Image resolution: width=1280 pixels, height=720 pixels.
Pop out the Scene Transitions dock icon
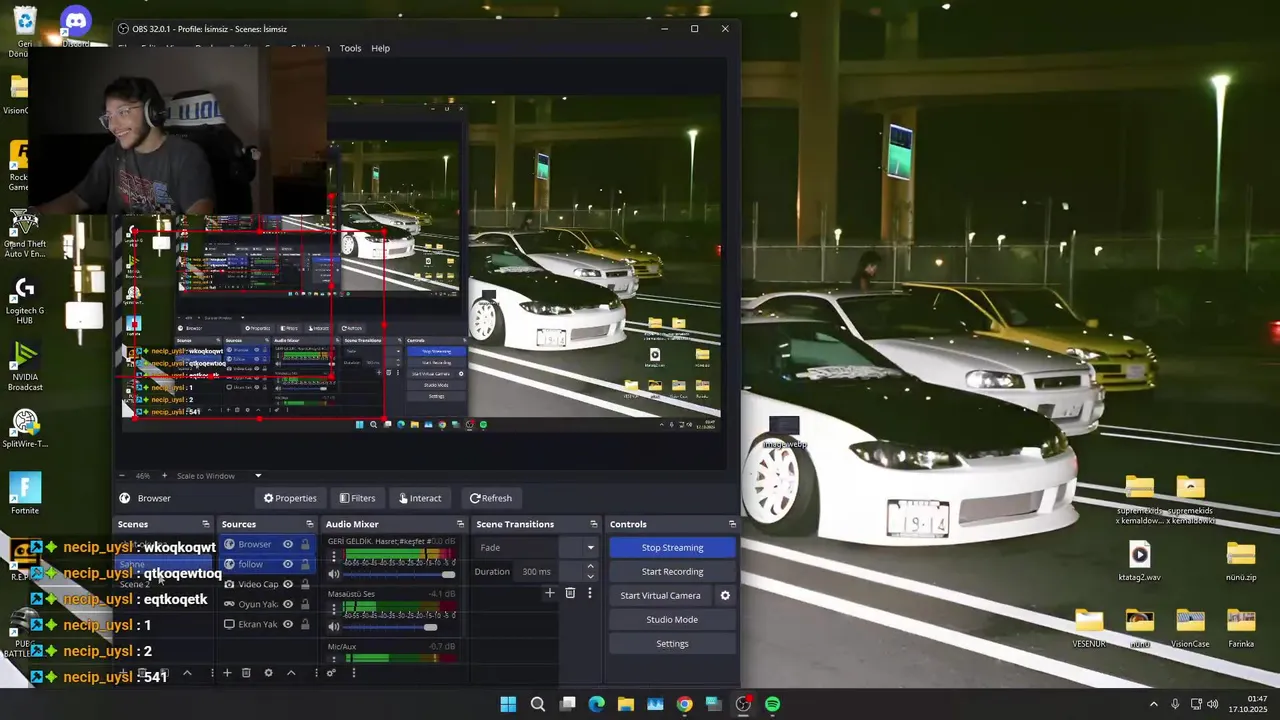(x=594, y=524)
